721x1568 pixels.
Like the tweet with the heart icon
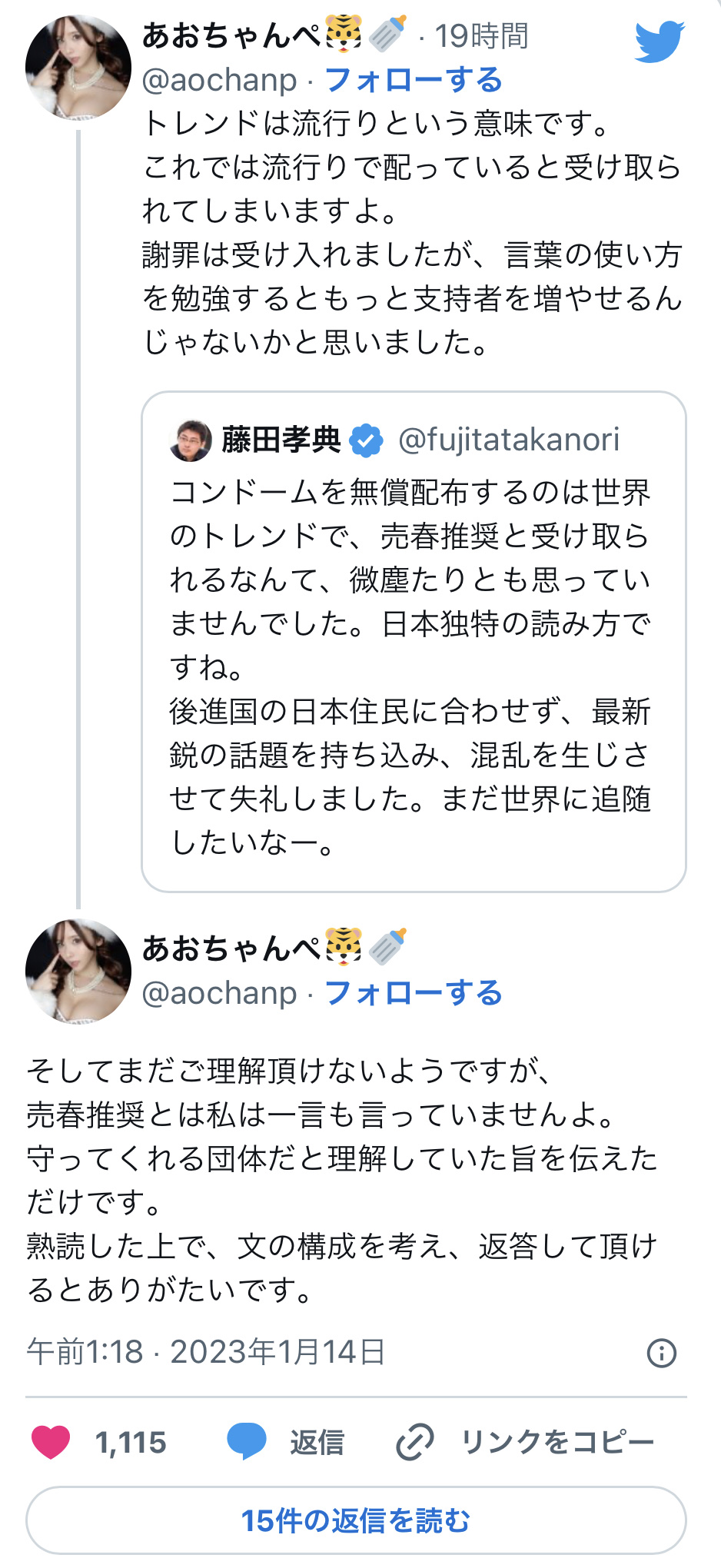(51, 1442)
